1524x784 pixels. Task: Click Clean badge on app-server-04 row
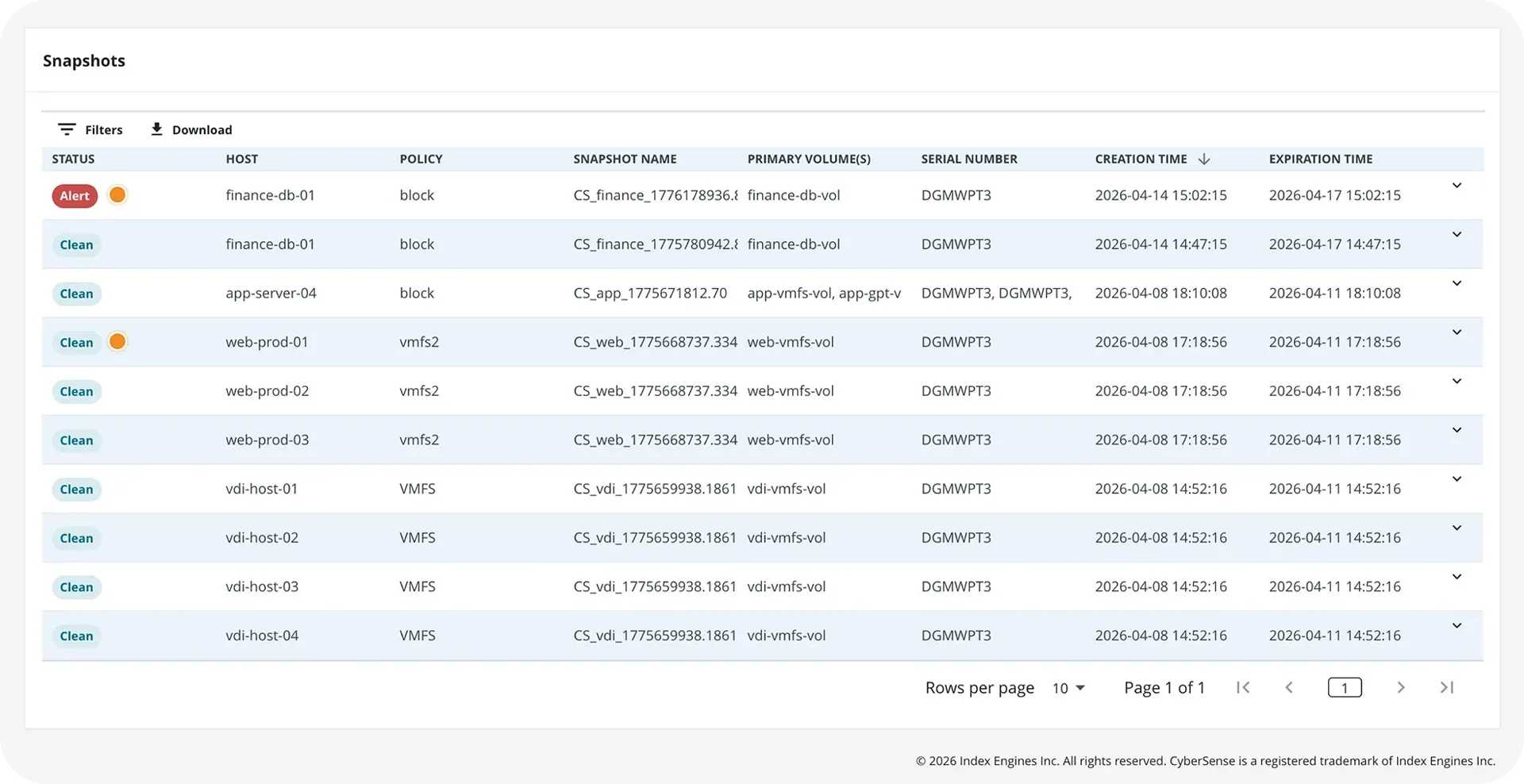[76, 294]
